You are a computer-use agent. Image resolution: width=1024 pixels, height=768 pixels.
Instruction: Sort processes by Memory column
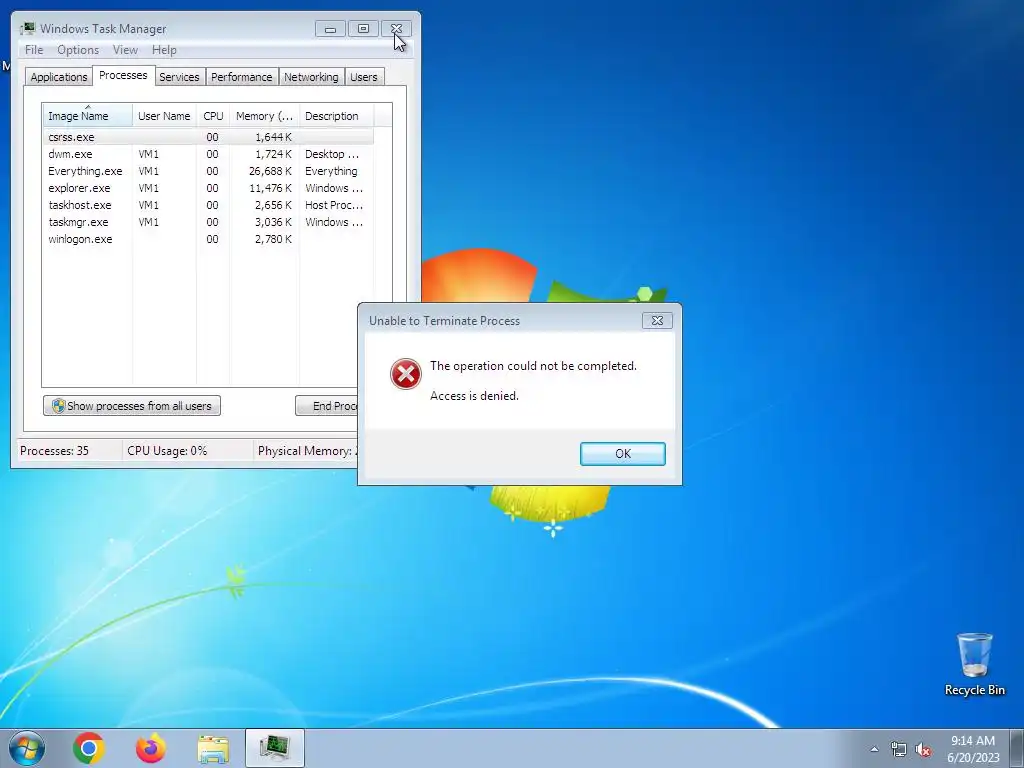[264, 116]
